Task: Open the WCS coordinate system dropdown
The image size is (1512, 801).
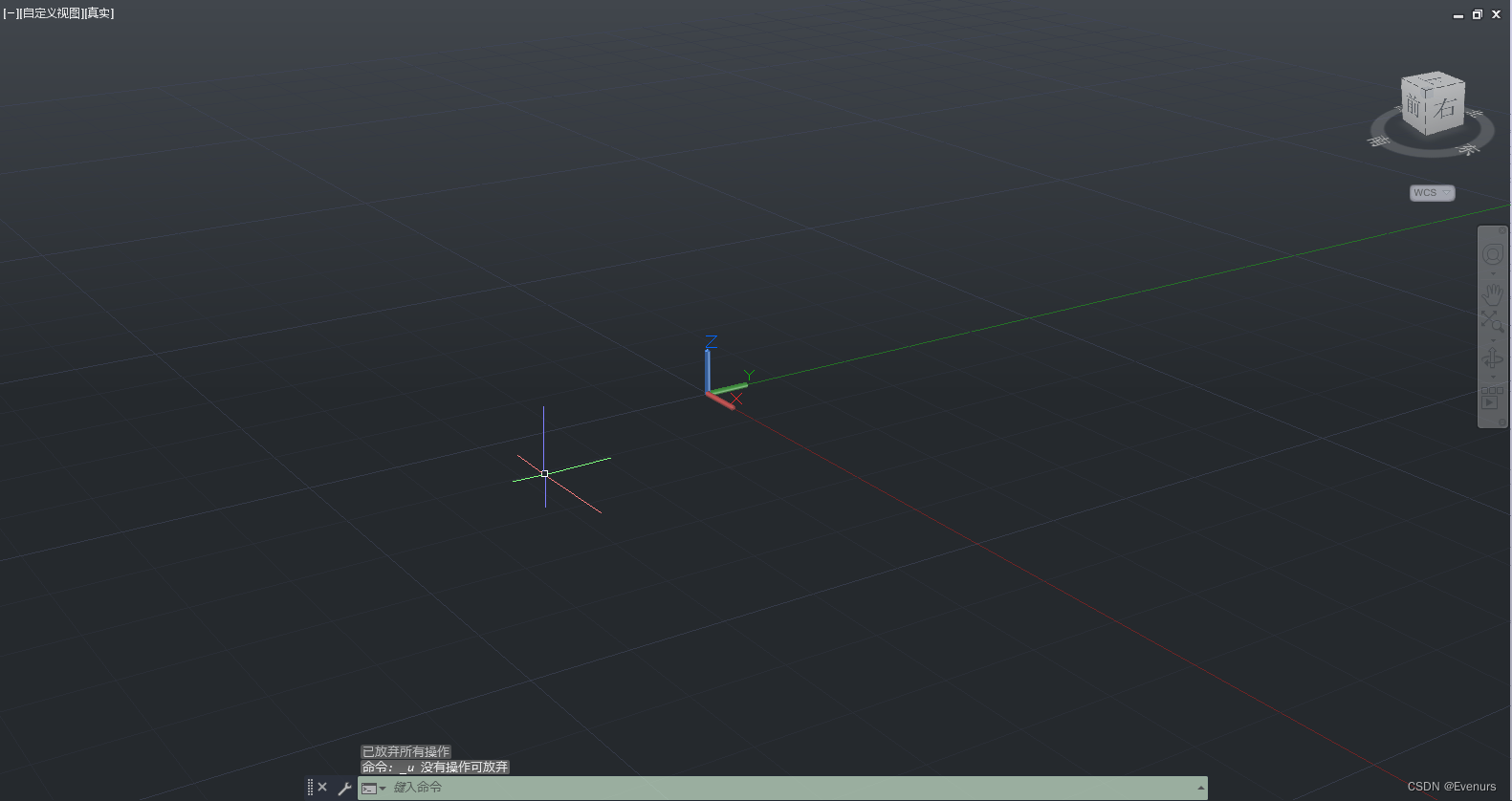Action: pos(1432,193)
